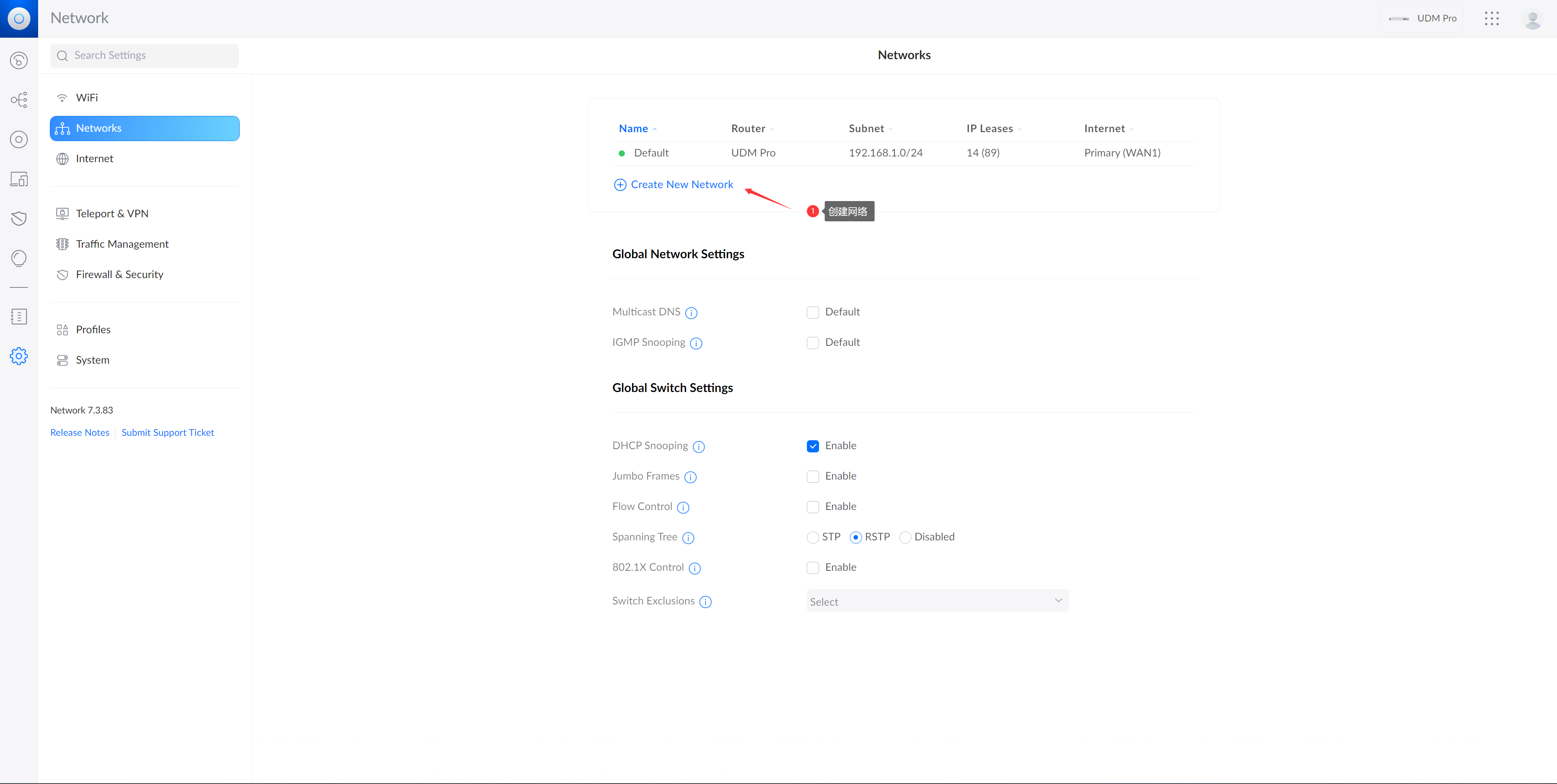Open the user account avatar
The image size is (1557, 784).
[x=1532, y=19]
